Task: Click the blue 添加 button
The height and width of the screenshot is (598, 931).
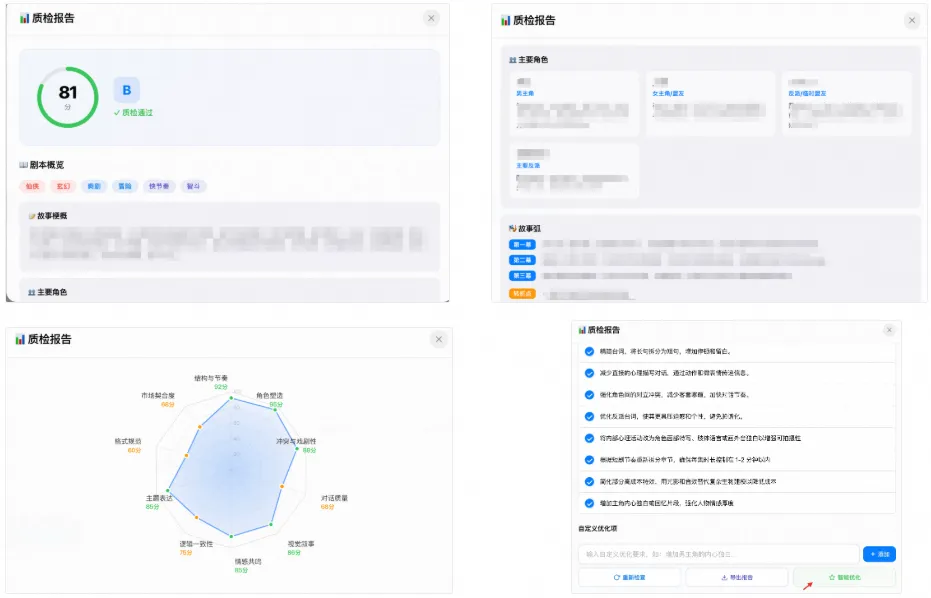Action: 879,554
